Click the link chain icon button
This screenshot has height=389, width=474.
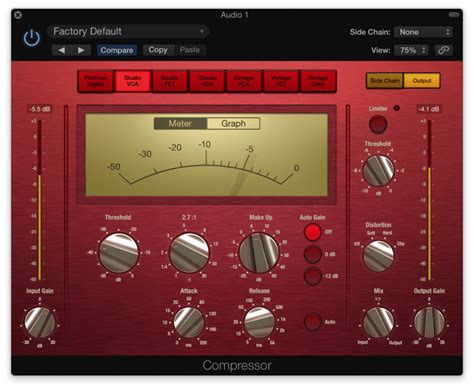[x=443, y=50]
